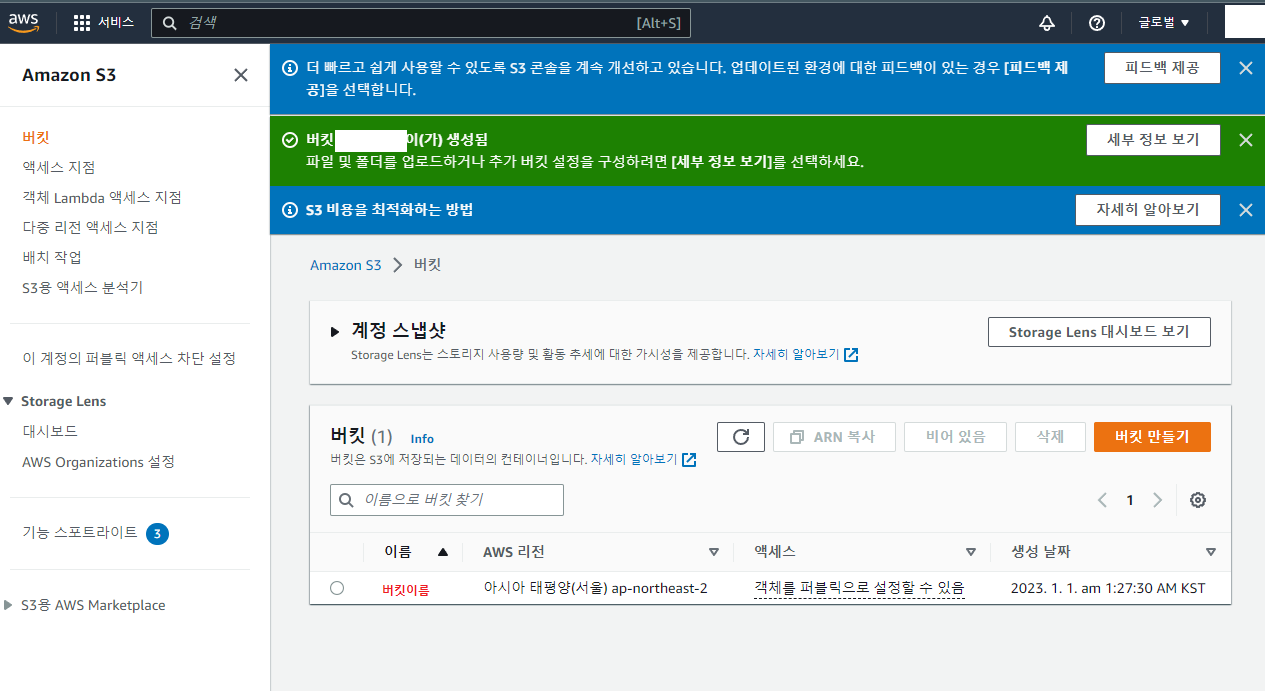Open table preferences gear icon

coord(1198,500)
